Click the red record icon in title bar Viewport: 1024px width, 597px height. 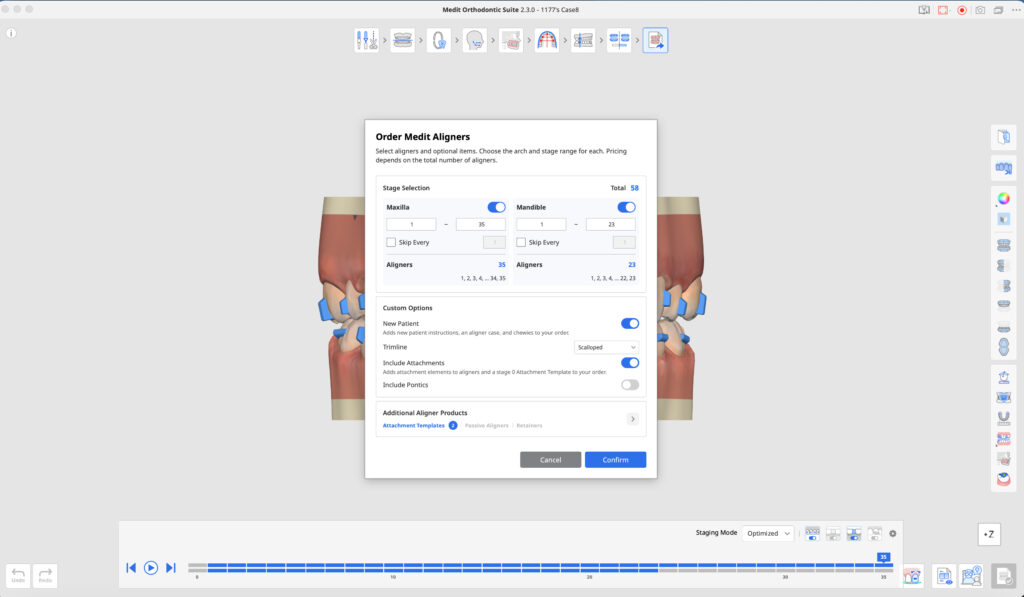[962, 10]
